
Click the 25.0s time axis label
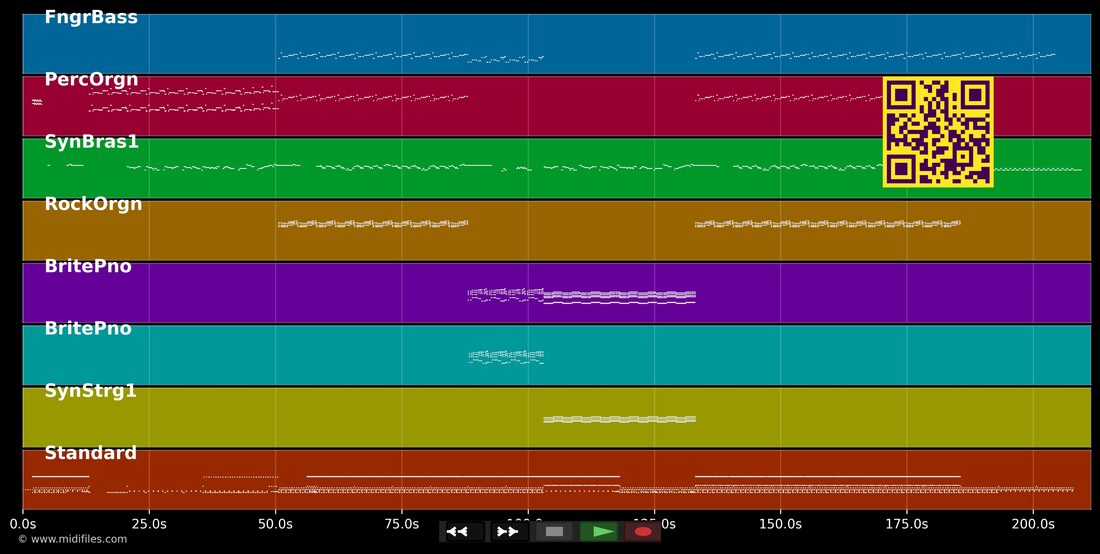[x=149, y=523]
